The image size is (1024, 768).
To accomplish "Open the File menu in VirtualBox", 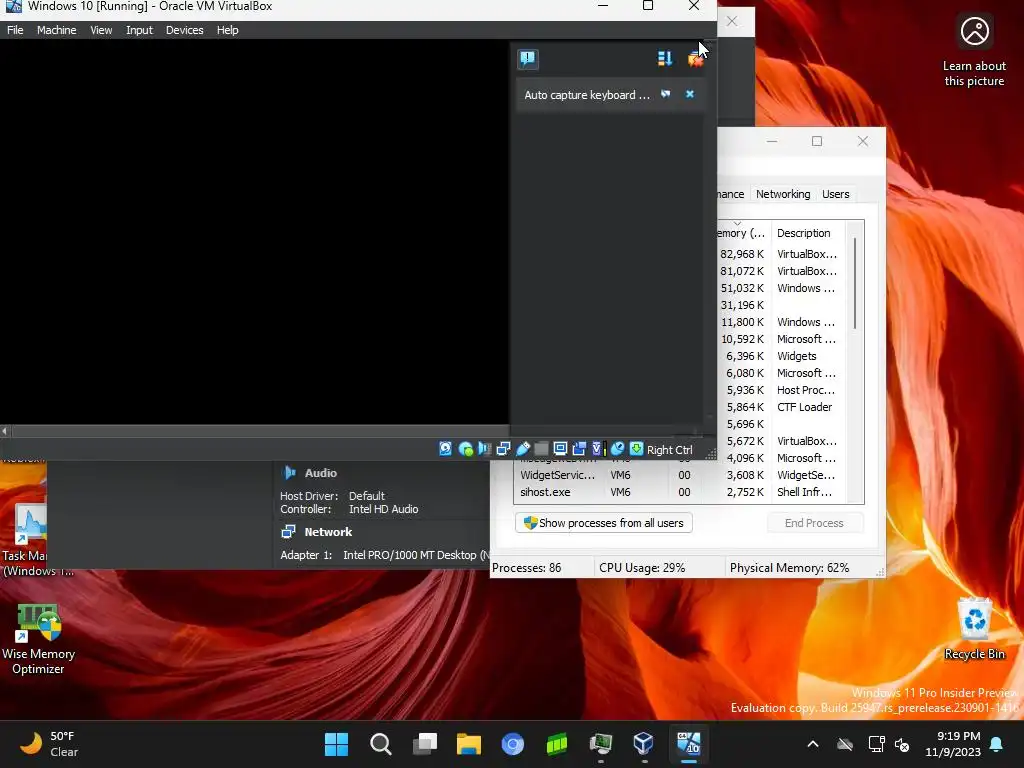I will coord(15,30).
